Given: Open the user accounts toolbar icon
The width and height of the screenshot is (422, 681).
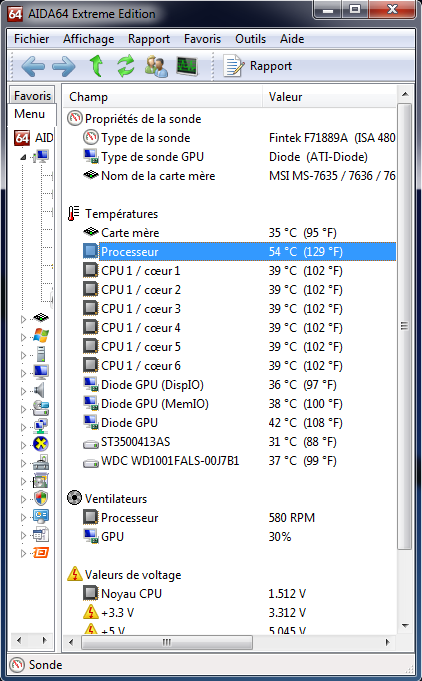Looking at the screenshot, I should point(156,66).
